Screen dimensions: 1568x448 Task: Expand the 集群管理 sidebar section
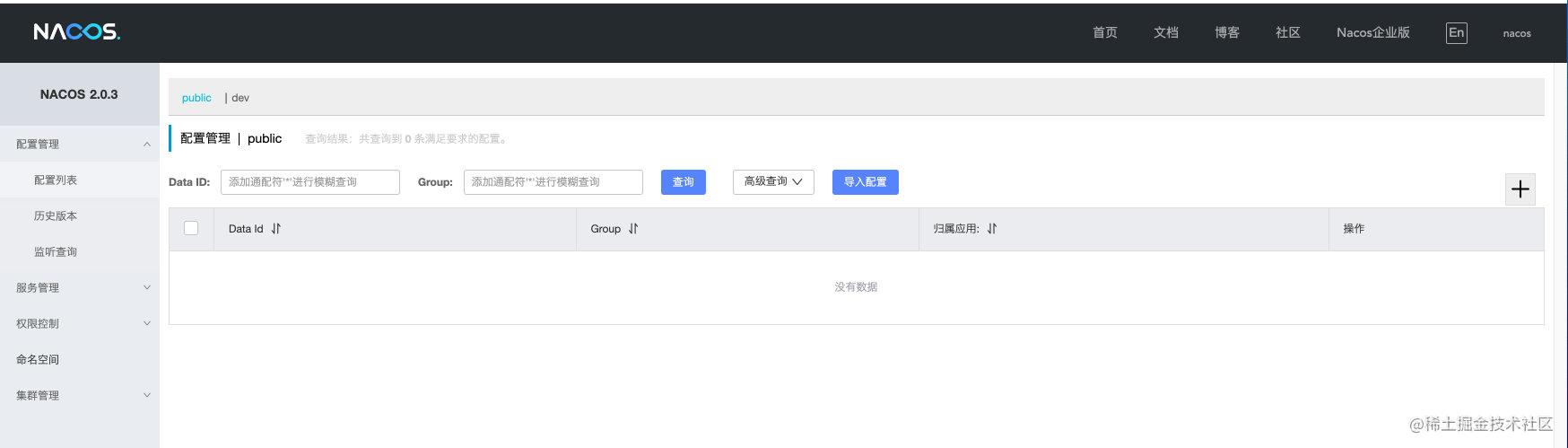80,395
